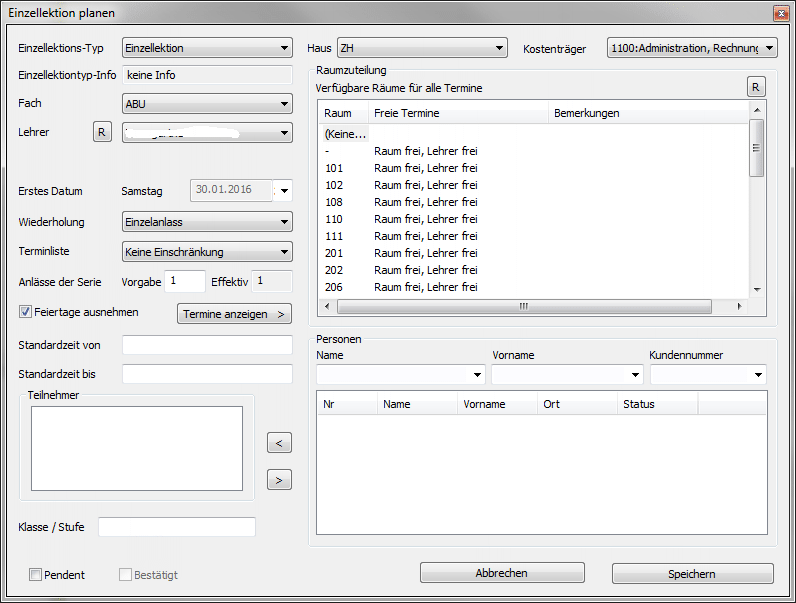Uncheck the Feiertage ausnehmen checkbox
Viewport: 796px width, 603px height.
click(27, 312)
